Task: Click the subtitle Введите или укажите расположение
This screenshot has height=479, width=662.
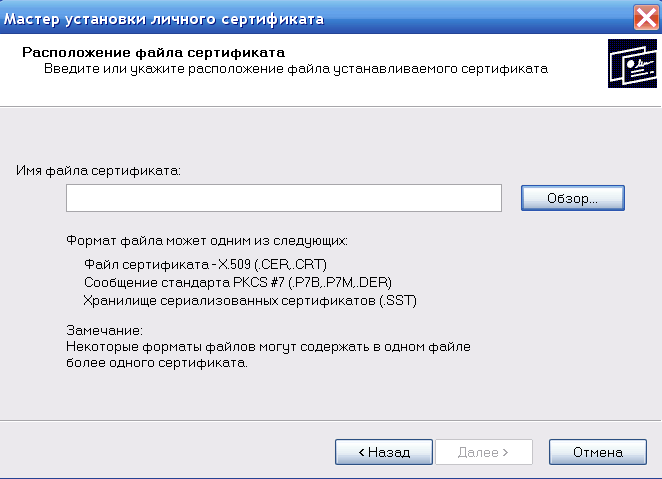Action: tap(296, 69)
